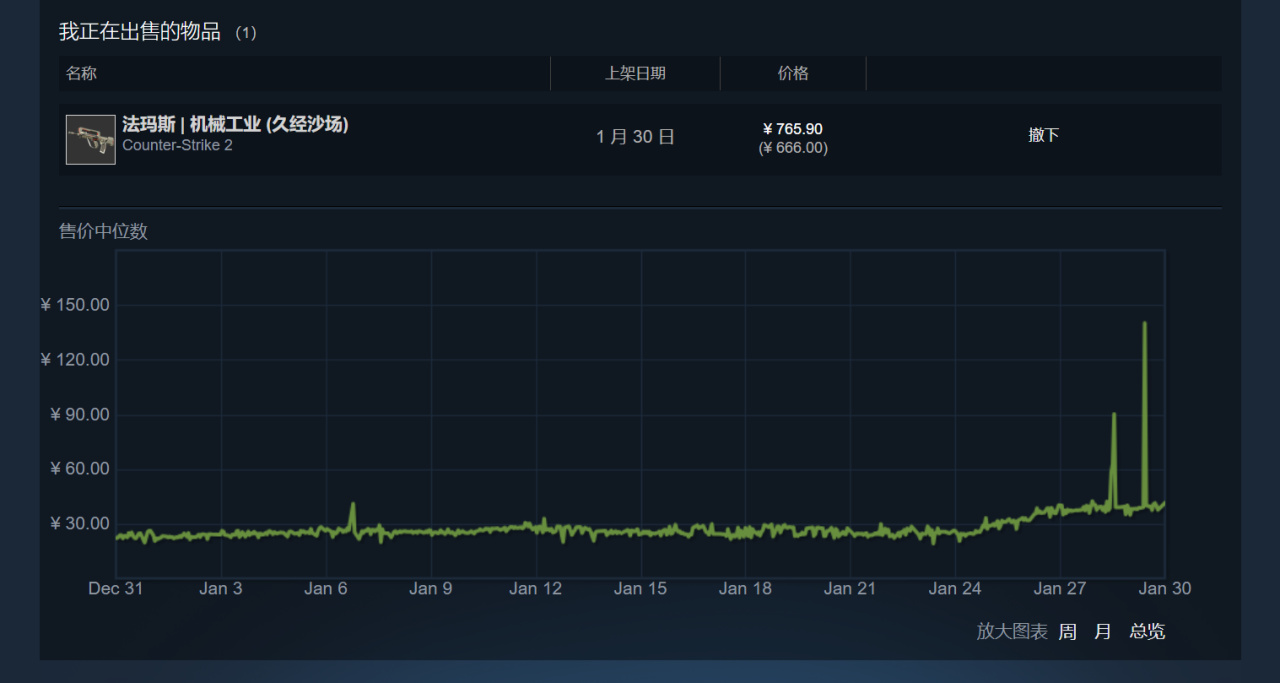Click the Jan 30 date axis label
This screenshot has width=1280, height=683.
click(x=1165, y=589)
